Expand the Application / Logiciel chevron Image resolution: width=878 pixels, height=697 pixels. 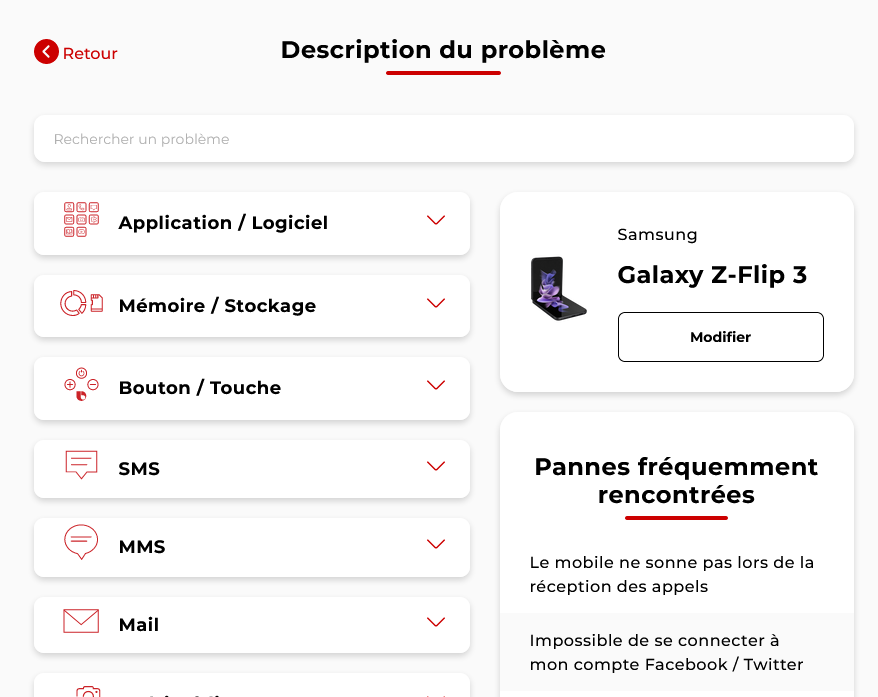tap(435, 221)
